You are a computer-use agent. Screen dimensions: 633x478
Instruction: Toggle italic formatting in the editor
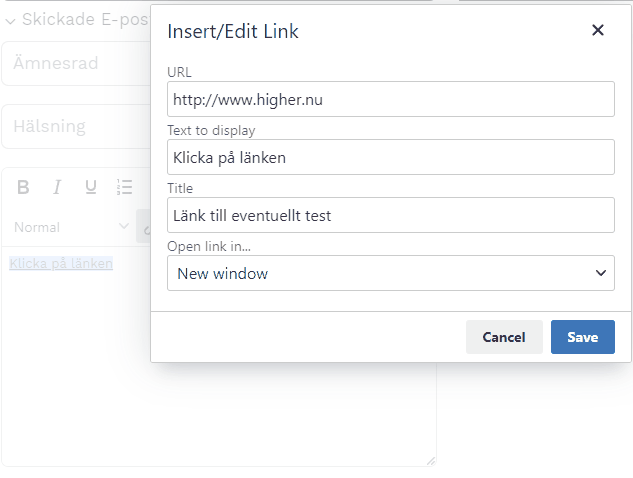pyautogui.click(x=57, y=187)
